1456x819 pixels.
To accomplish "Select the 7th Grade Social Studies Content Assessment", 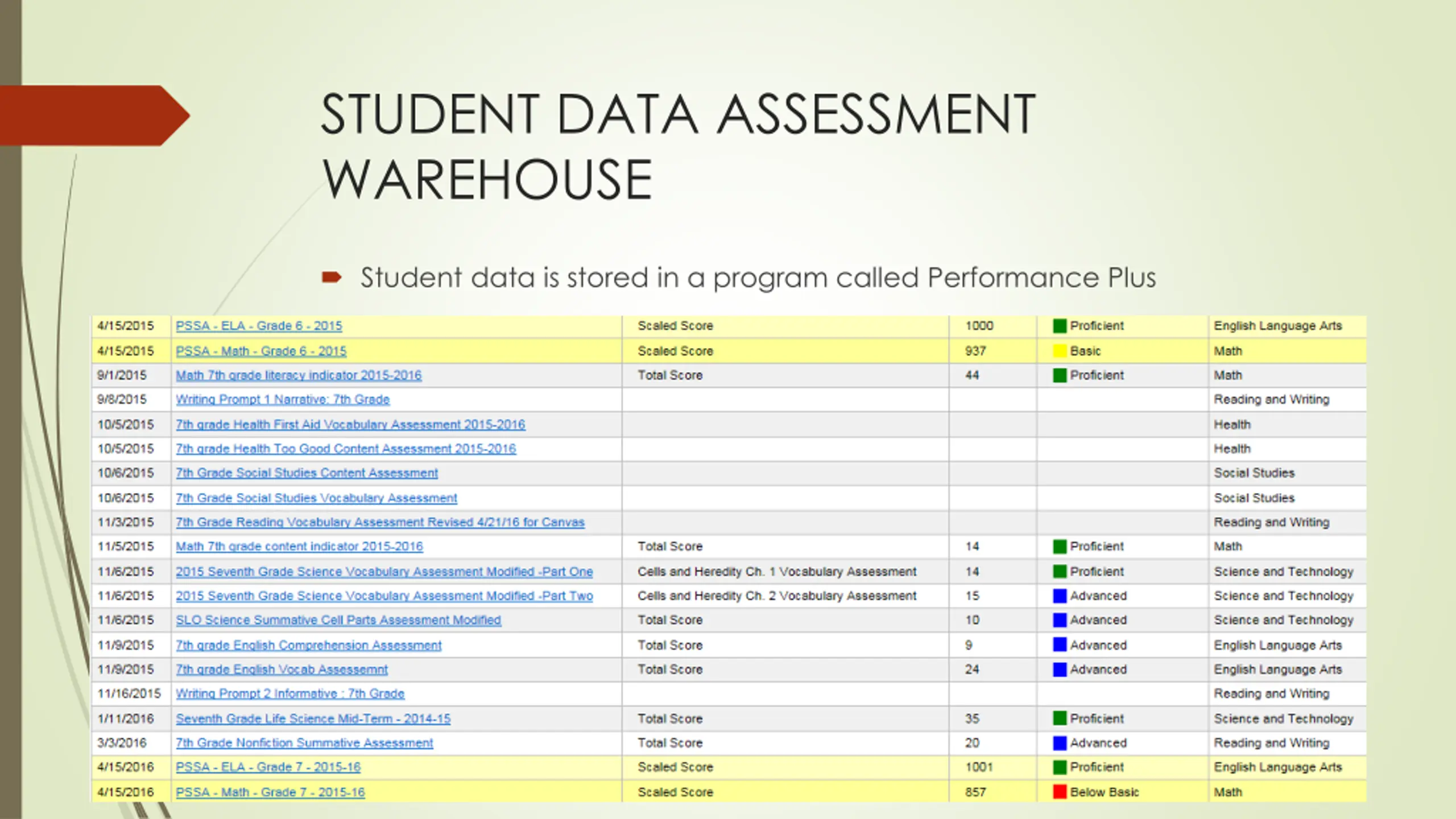I will click(307, 473).
